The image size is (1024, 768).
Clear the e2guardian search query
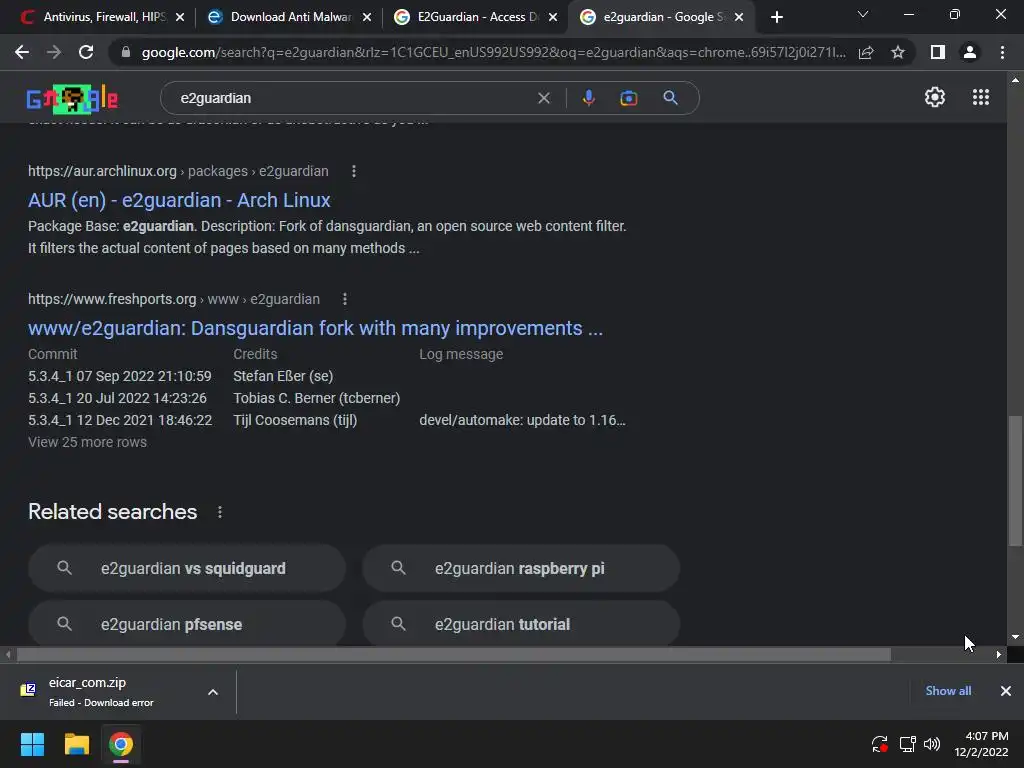click(x=543, y=98)
